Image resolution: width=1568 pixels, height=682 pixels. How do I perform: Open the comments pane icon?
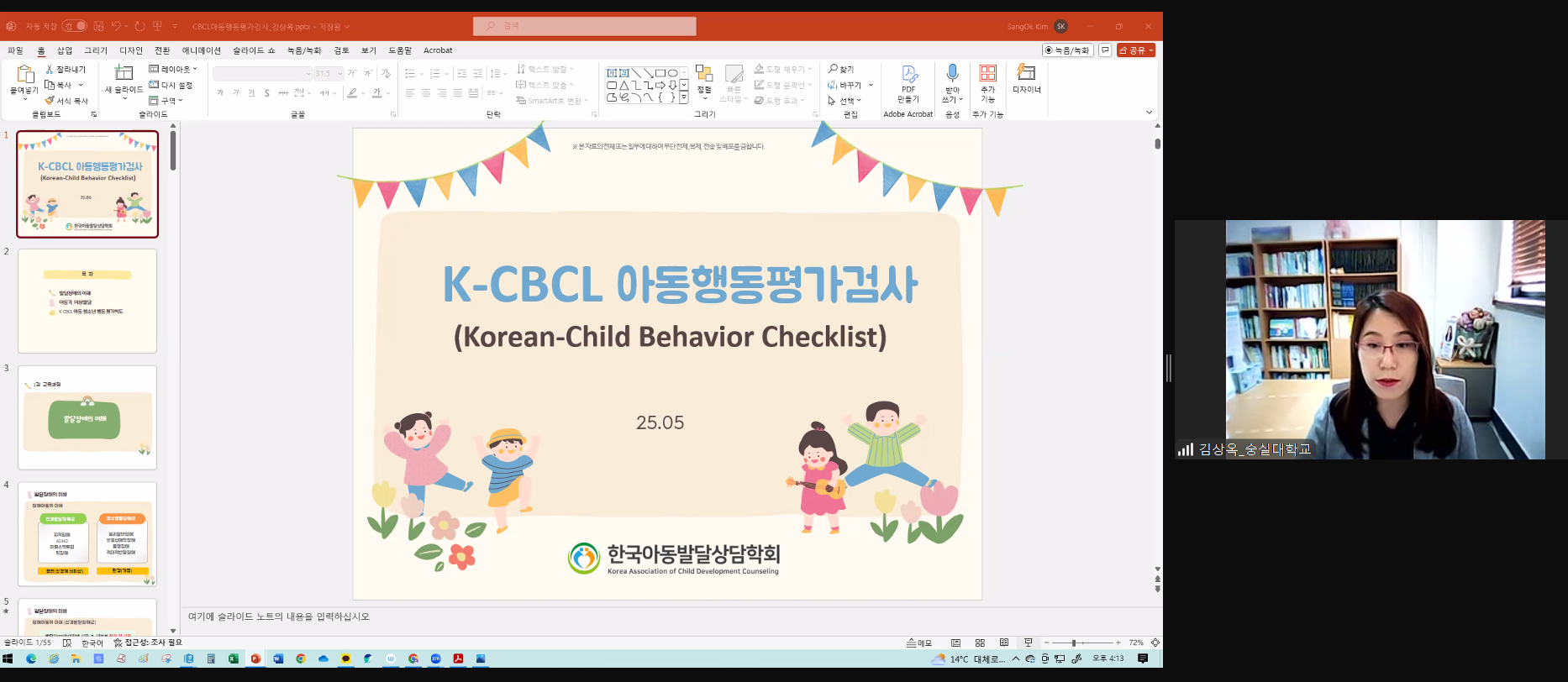click(1105, 50)
